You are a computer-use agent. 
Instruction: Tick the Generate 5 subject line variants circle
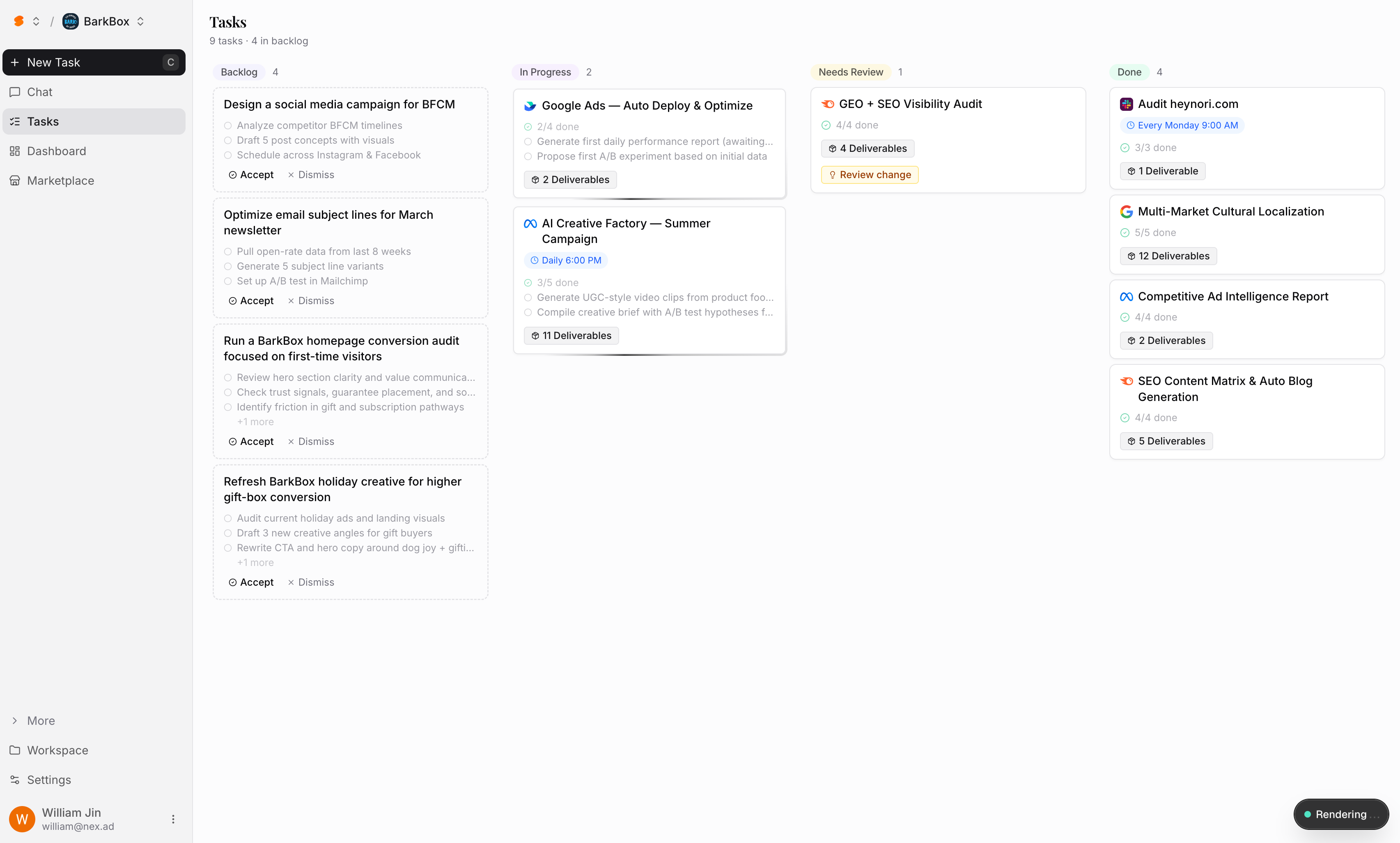pos(228,266)
